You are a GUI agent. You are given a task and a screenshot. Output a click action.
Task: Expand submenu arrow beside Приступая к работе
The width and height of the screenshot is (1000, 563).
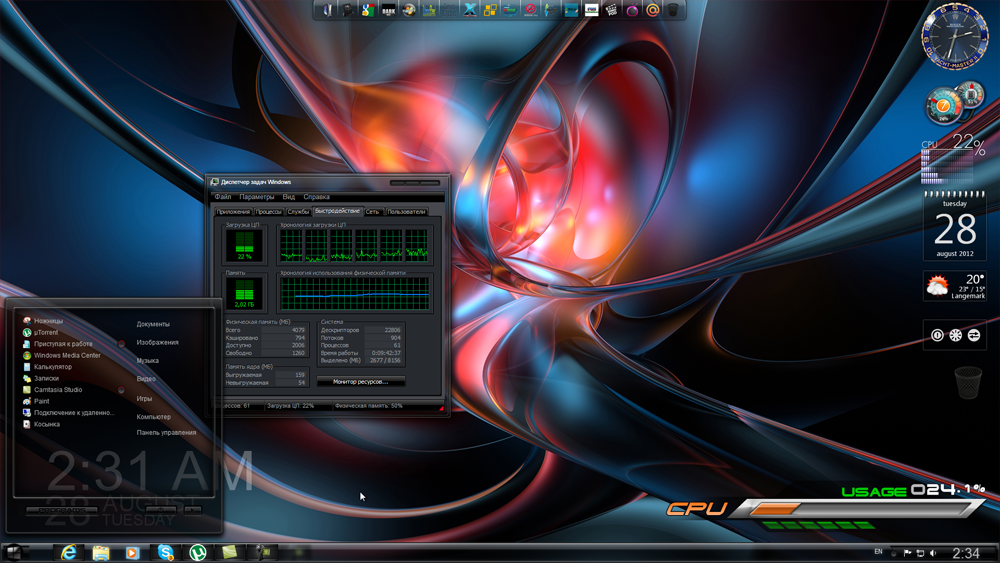(121, 344)
